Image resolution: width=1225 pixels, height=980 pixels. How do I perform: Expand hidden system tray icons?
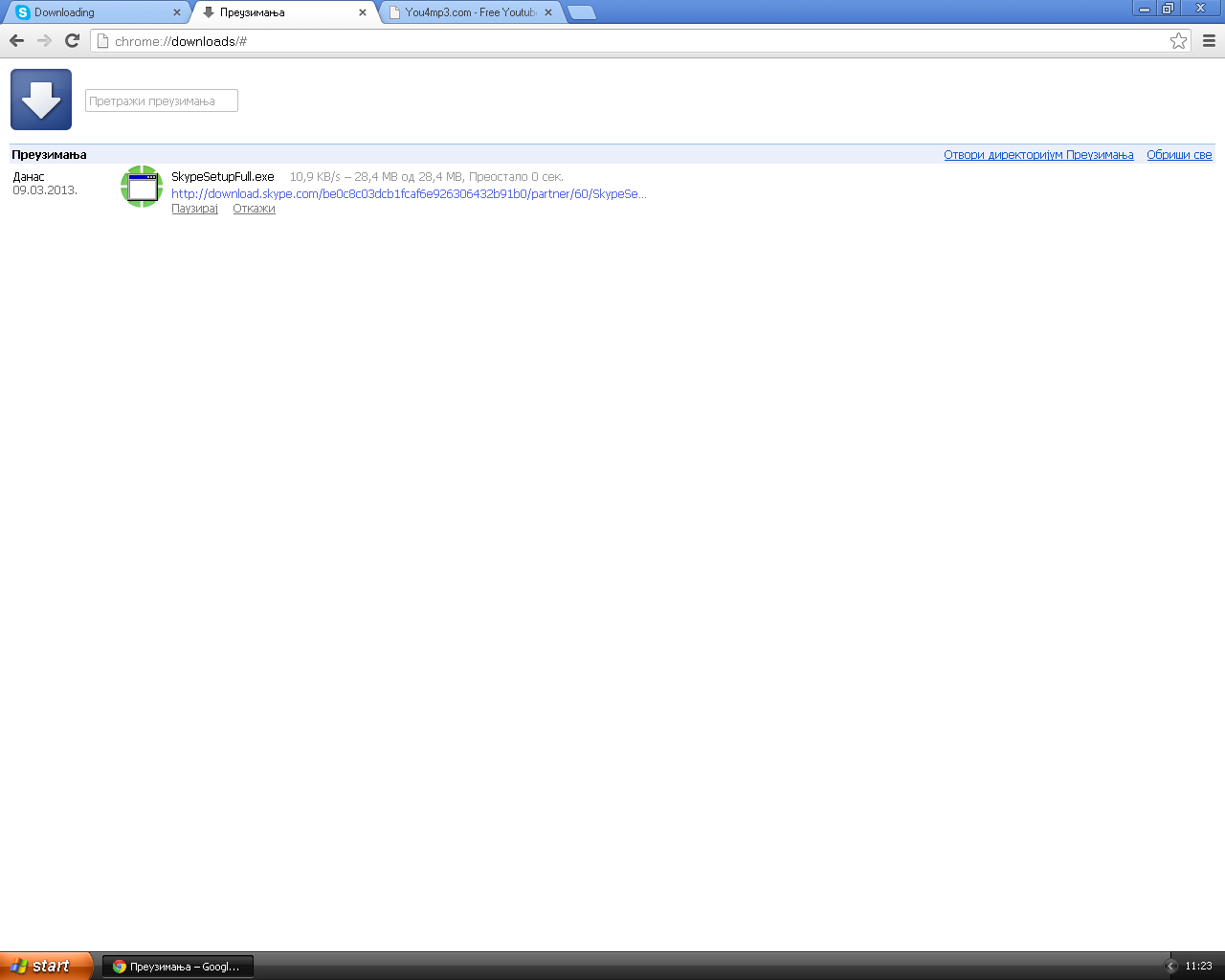(1170, 967)
